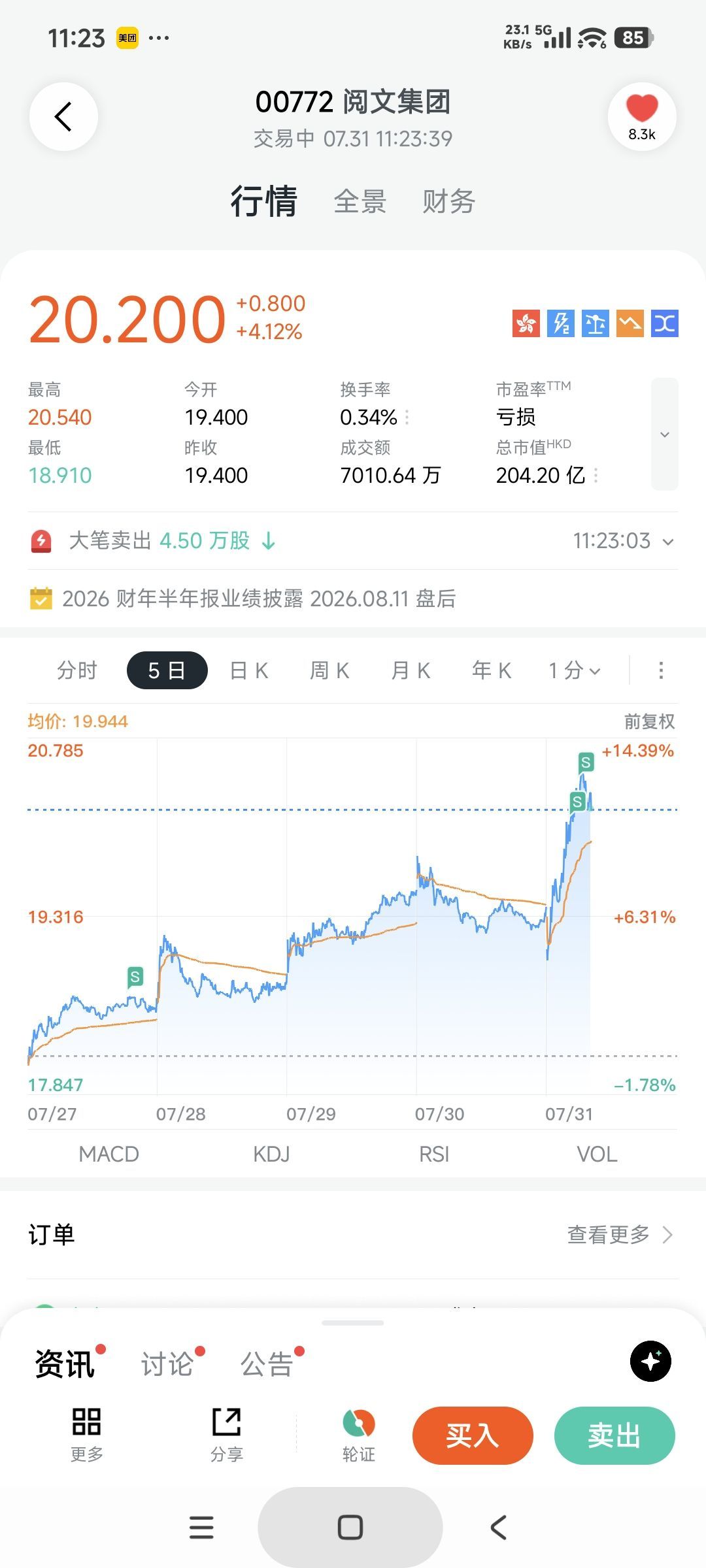Tap the green 卖出 button

pyautogui.click(x=614, y=1435)
